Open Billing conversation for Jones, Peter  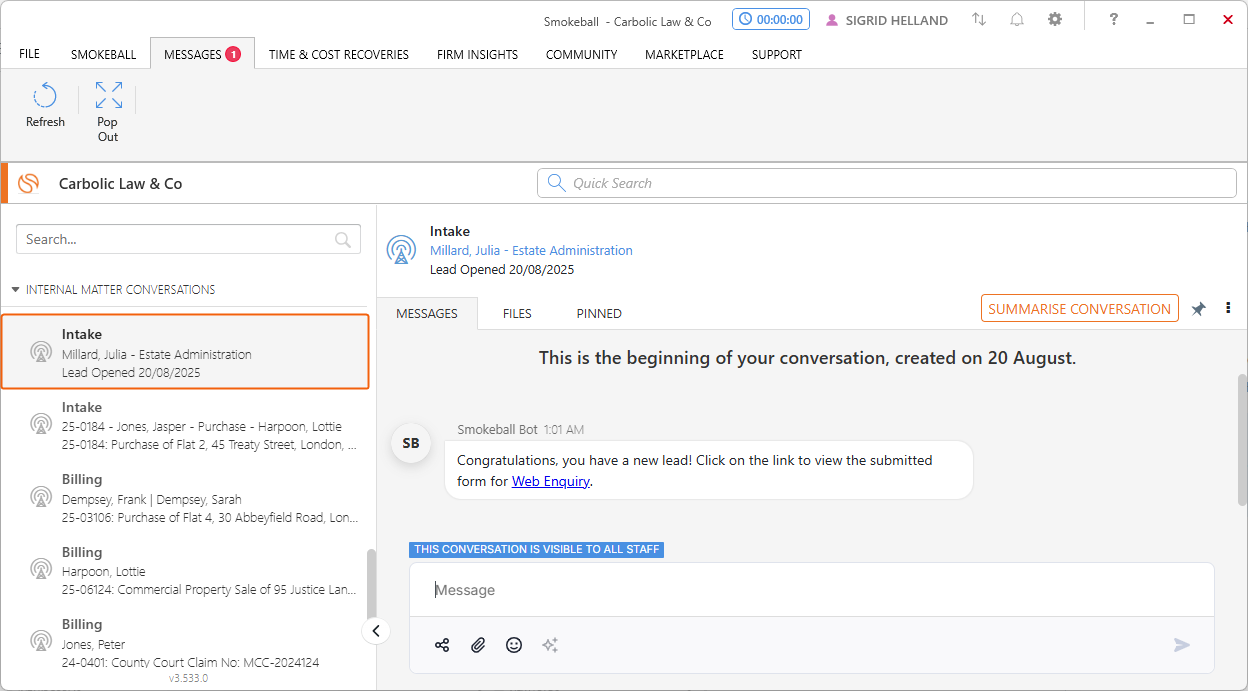tap(185, 642)
